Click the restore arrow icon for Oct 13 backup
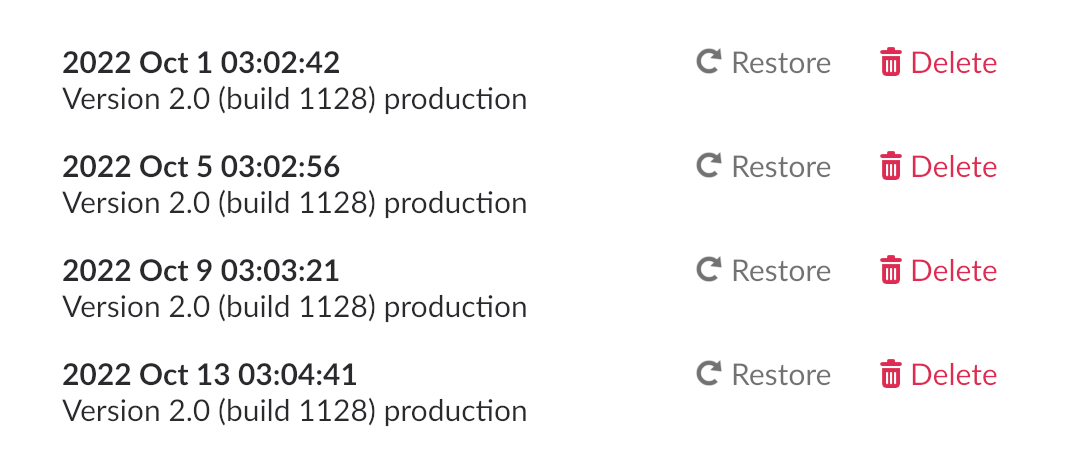 (x=709, y=374)
